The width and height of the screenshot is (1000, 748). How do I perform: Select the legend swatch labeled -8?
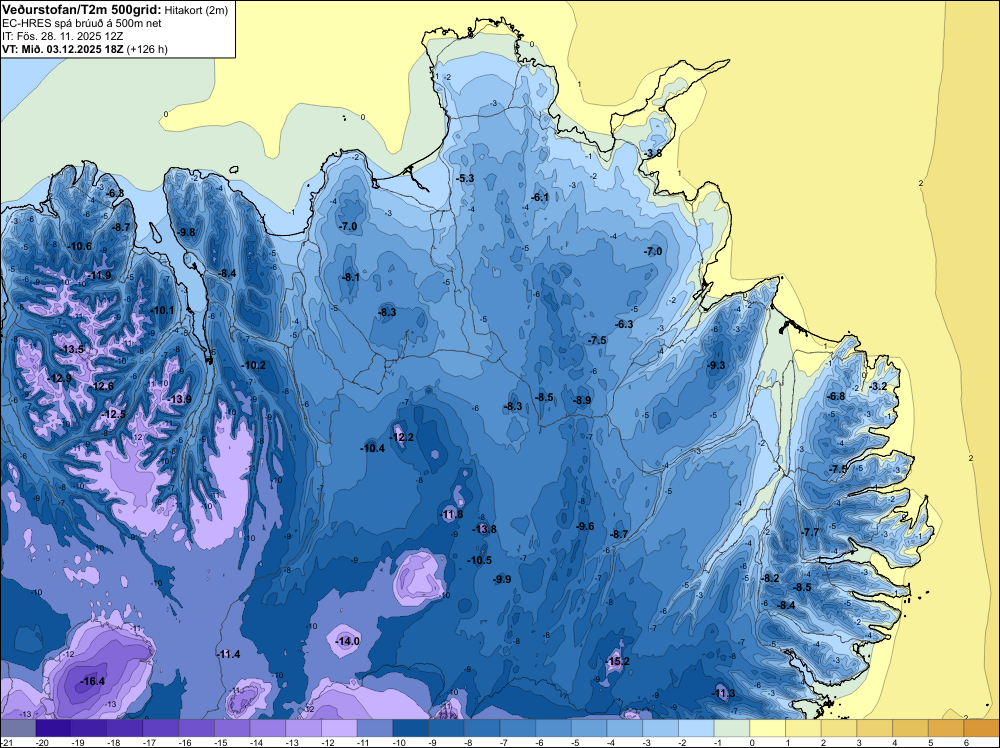click(x=482, y=728)
